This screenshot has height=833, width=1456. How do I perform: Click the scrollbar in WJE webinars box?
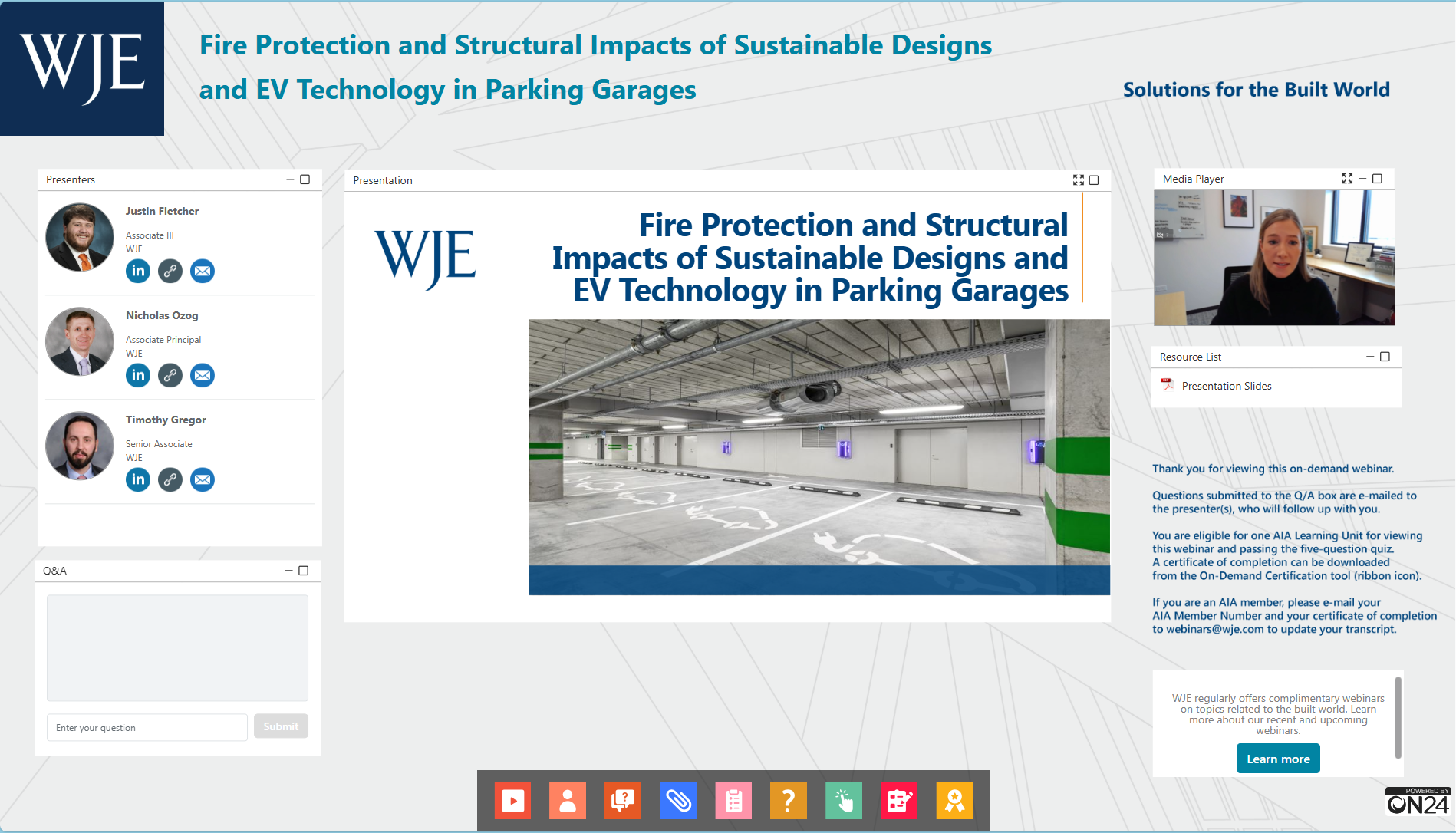[x=1398, y=717]
